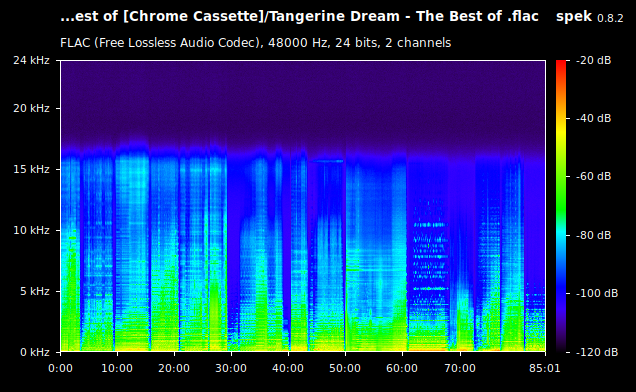Click the '15 kHz' frequency axis label

coord(31,169)
